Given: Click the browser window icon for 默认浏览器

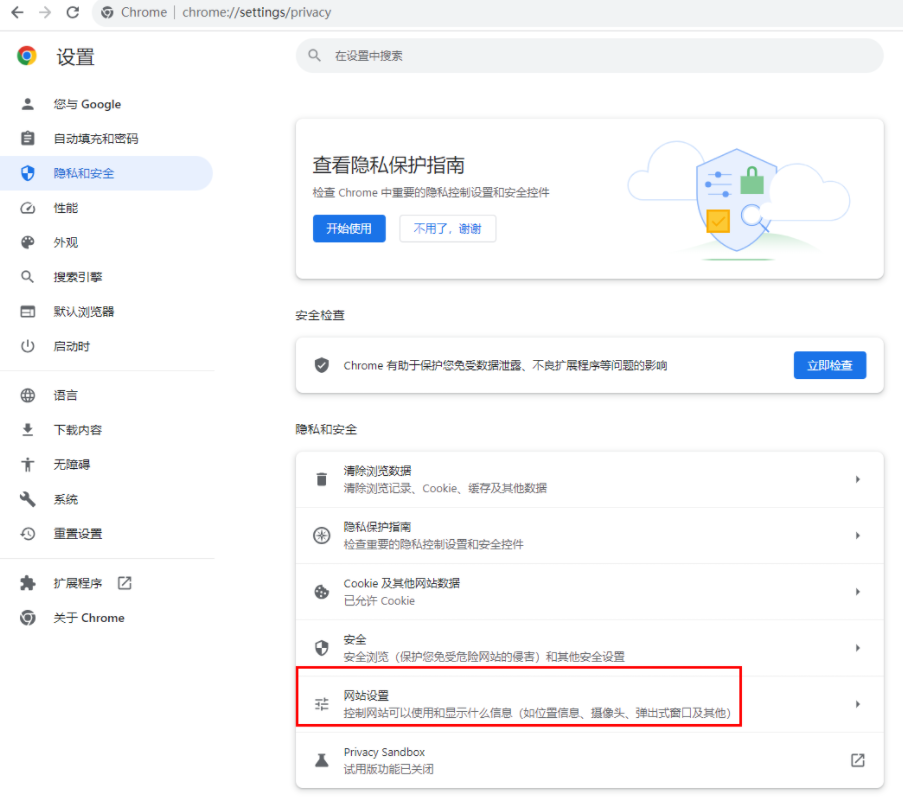Looking at the screenshot, I should click(x=28, y=312).
